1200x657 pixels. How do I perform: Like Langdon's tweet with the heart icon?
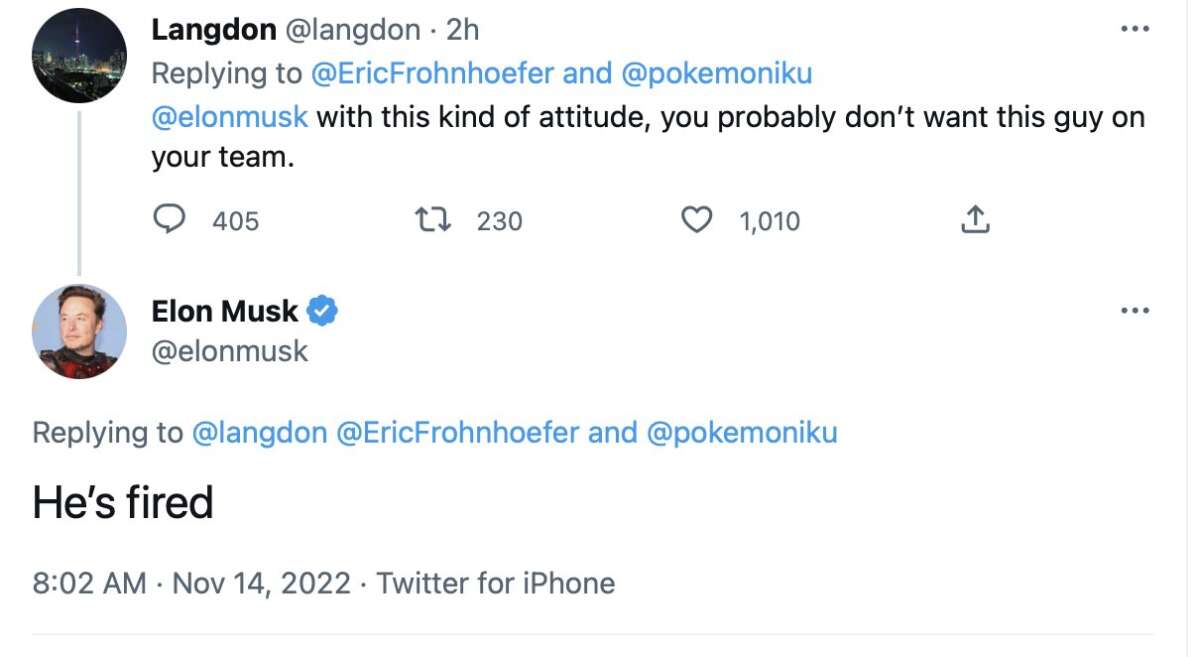695,220
